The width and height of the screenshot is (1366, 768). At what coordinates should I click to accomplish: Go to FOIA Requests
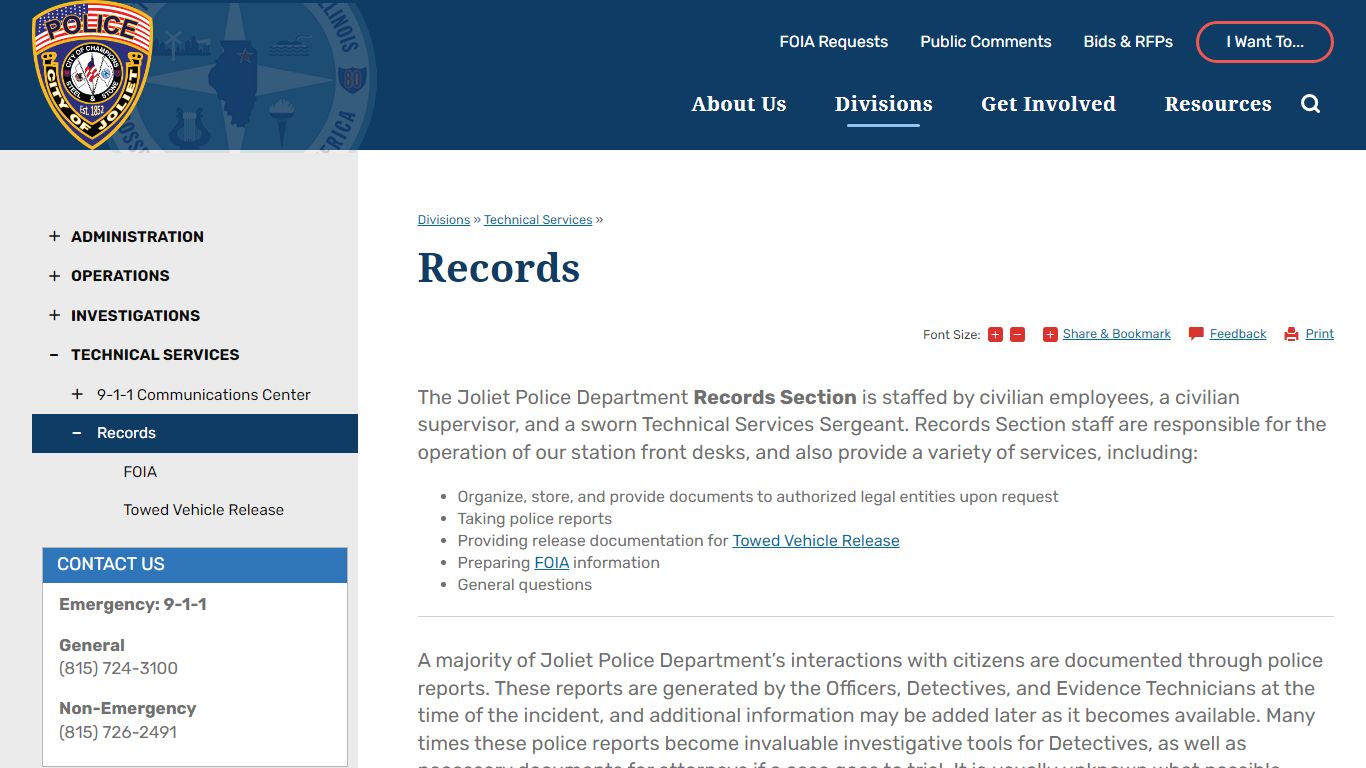pos(834,42)
